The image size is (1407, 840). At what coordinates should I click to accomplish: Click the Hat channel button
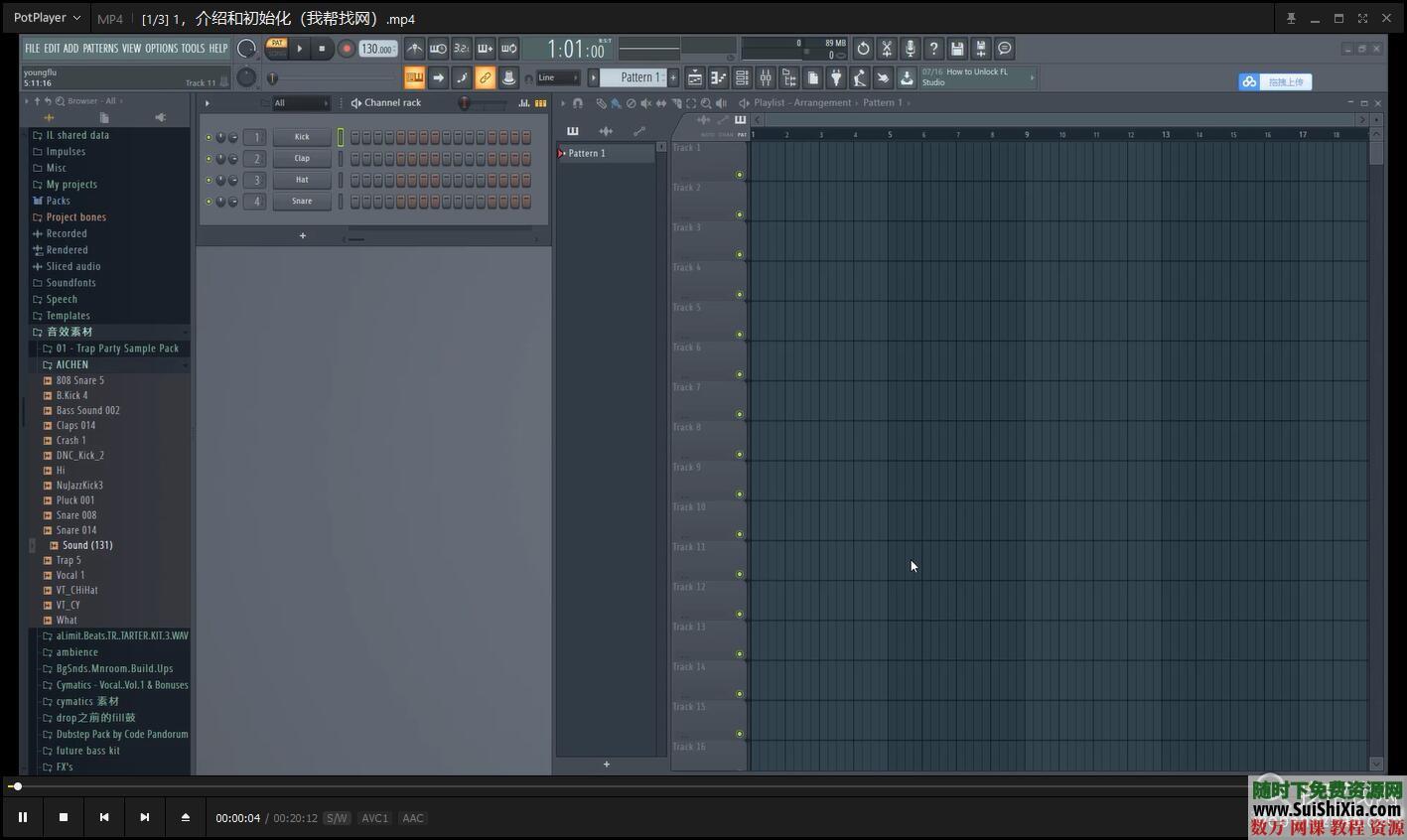click(302, 180)
